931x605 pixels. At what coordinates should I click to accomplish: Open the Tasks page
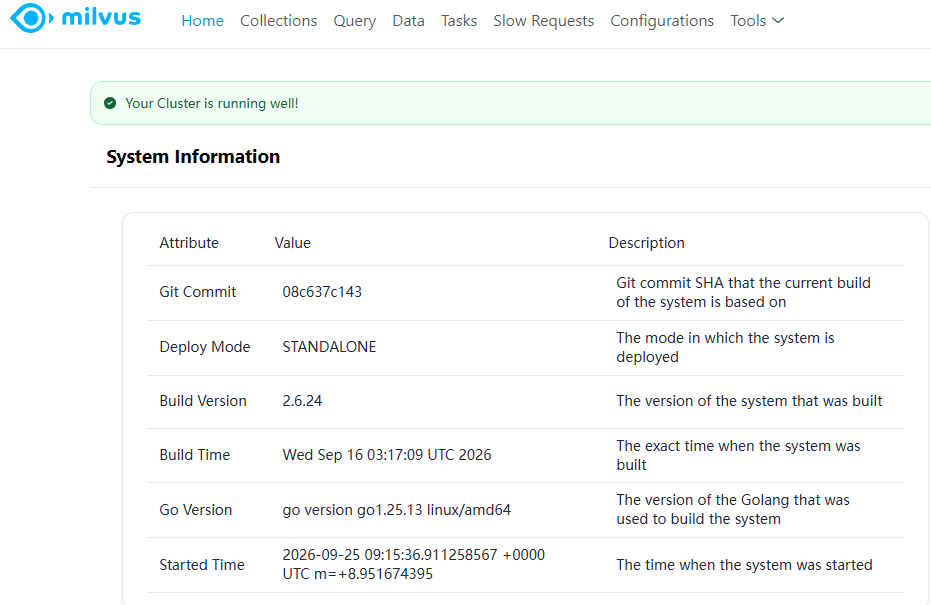(x=459, y=21)
